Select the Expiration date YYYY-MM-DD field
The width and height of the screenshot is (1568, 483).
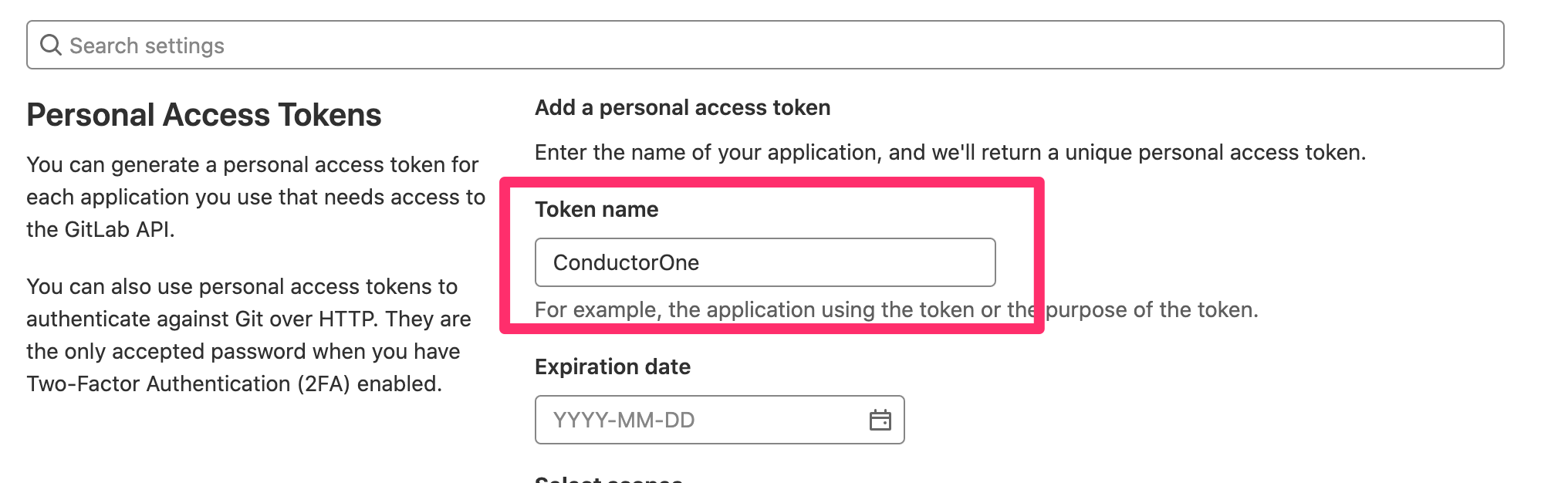719,420
